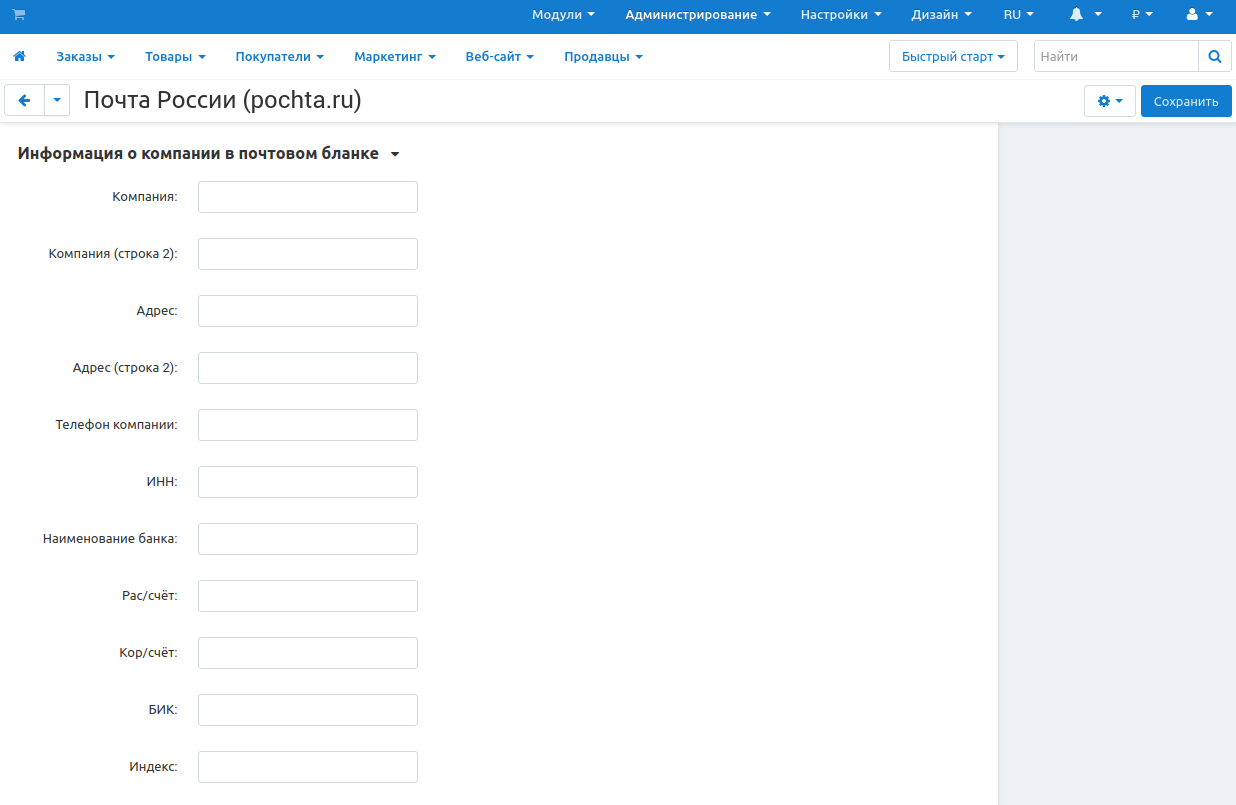Open the RU language dropdown
1236x805 pixels.
click(x=1019, y=15)
